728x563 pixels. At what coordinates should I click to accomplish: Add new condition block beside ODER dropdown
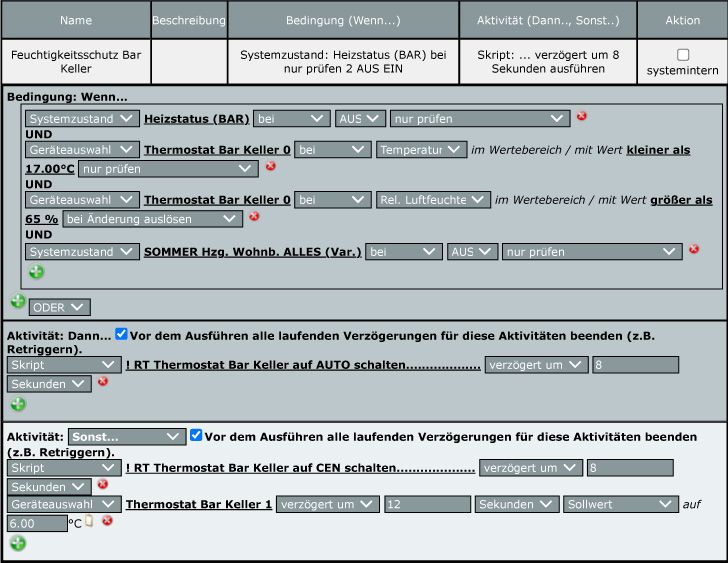coord(18,301)
